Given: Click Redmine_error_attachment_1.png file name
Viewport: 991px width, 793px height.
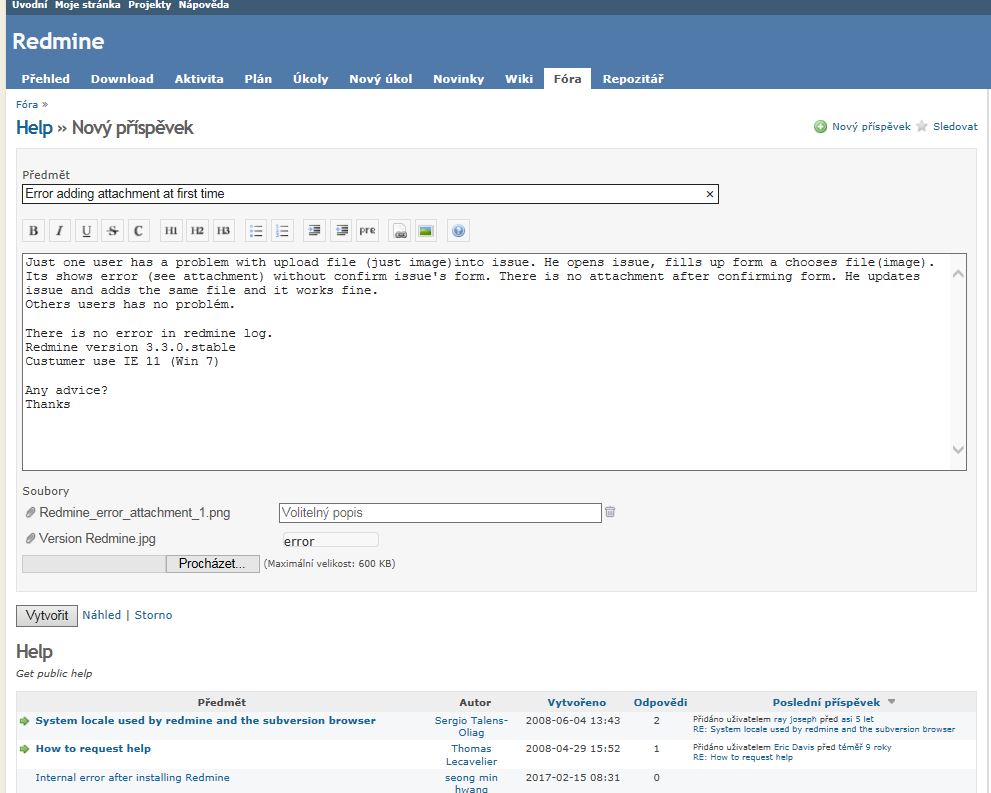Looking at the screenshot, I should tap(135, 512).
